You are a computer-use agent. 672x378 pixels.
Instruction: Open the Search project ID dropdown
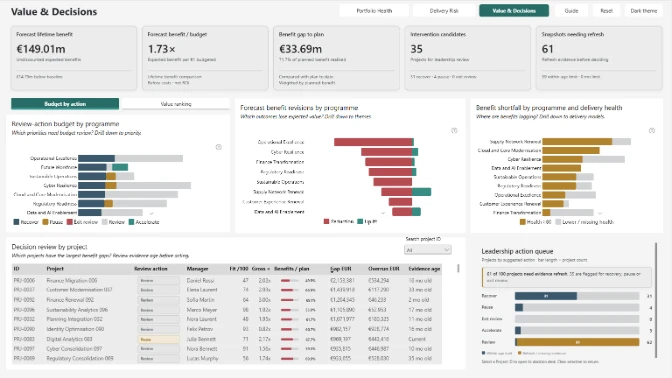coord(428,250)
